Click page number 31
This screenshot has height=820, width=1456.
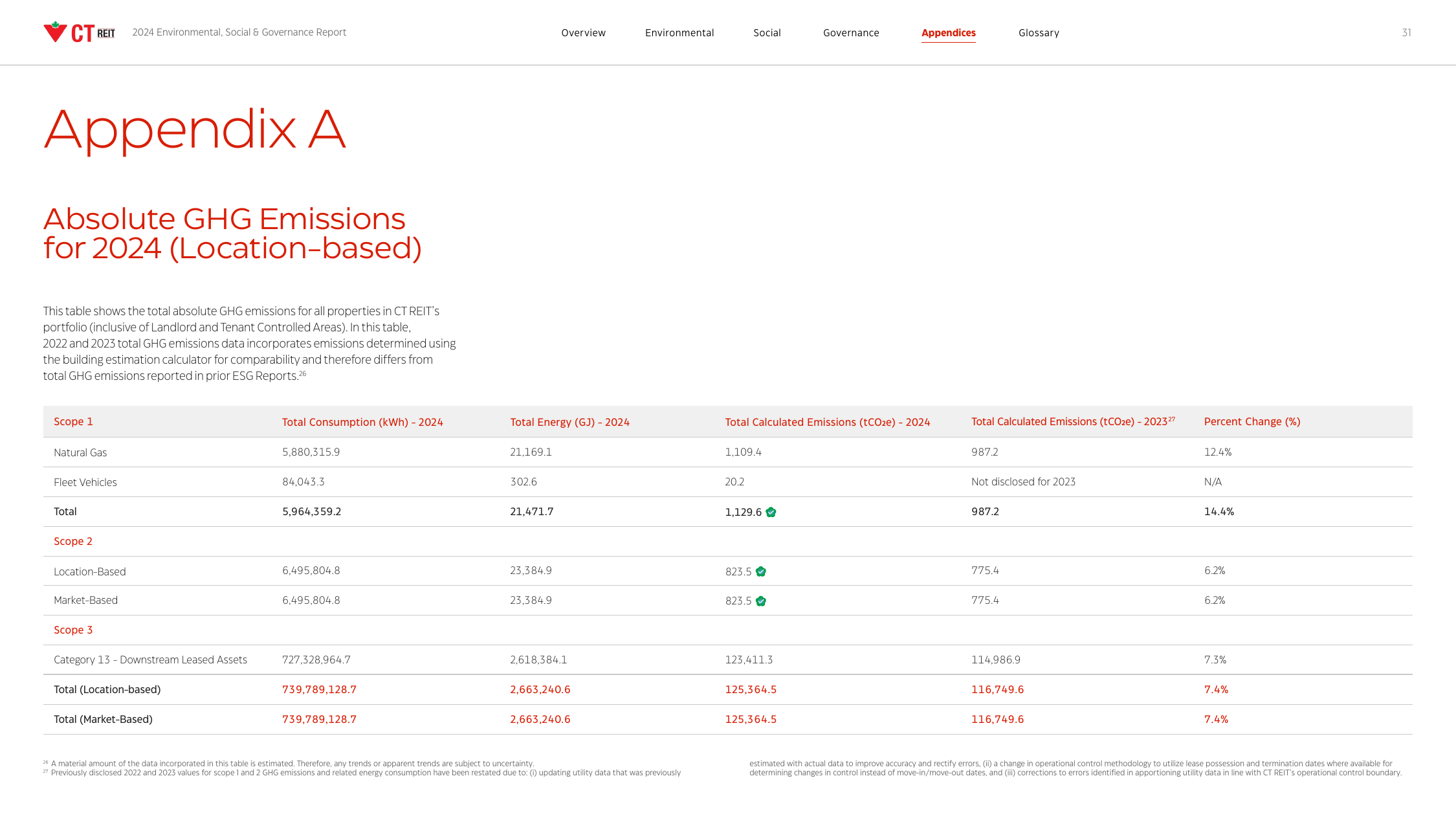1406,32
